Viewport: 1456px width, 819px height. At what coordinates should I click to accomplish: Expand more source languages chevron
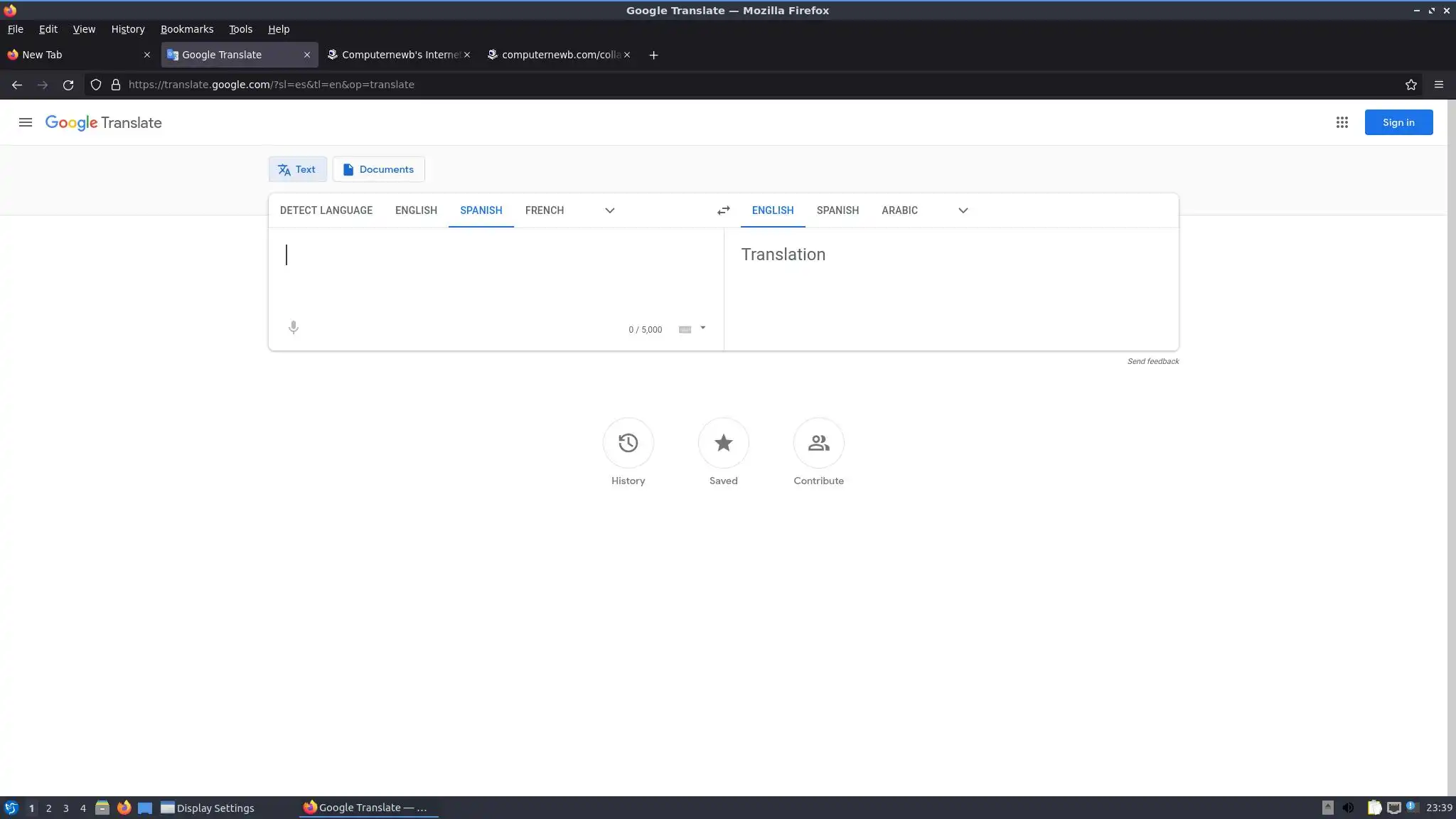pyautogui.click(x=609, y=210)
